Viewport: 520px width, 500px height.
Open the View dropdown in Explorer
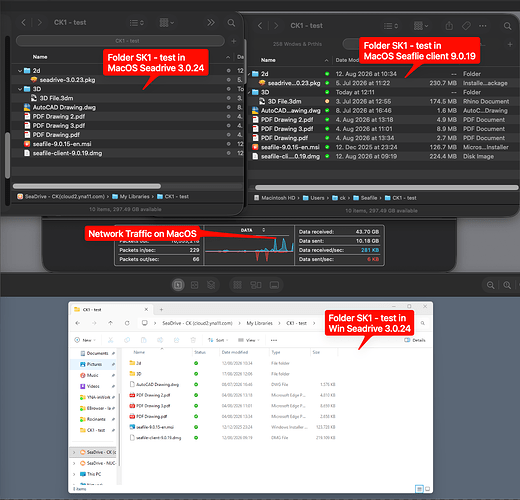click(249, 340)
